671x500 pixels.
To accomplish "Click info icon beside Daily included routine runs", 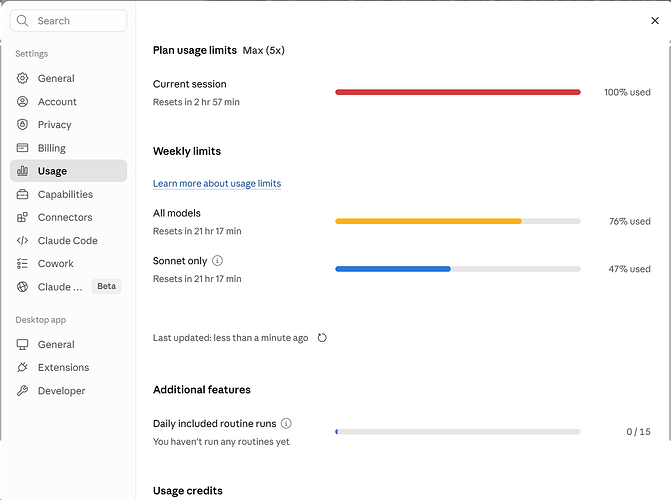I will point(286,423).
